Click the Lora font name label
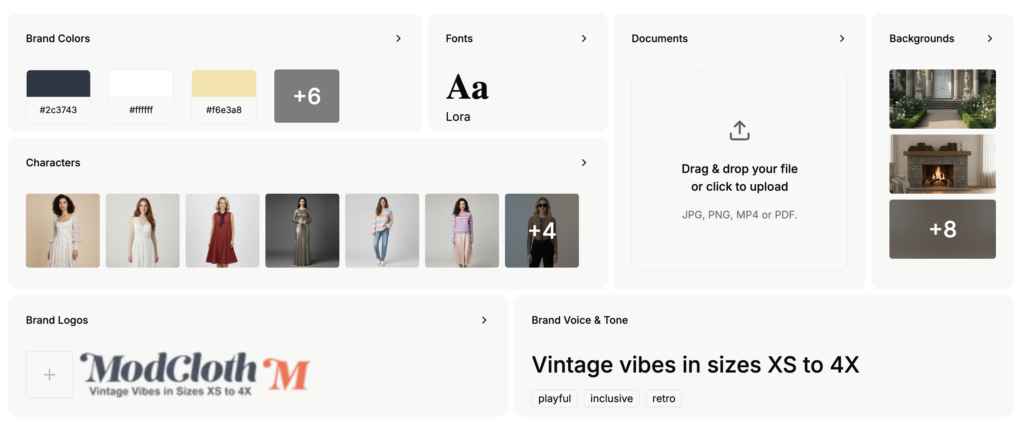This screenshot has width=1024, height=428. (x=458, y=117)
